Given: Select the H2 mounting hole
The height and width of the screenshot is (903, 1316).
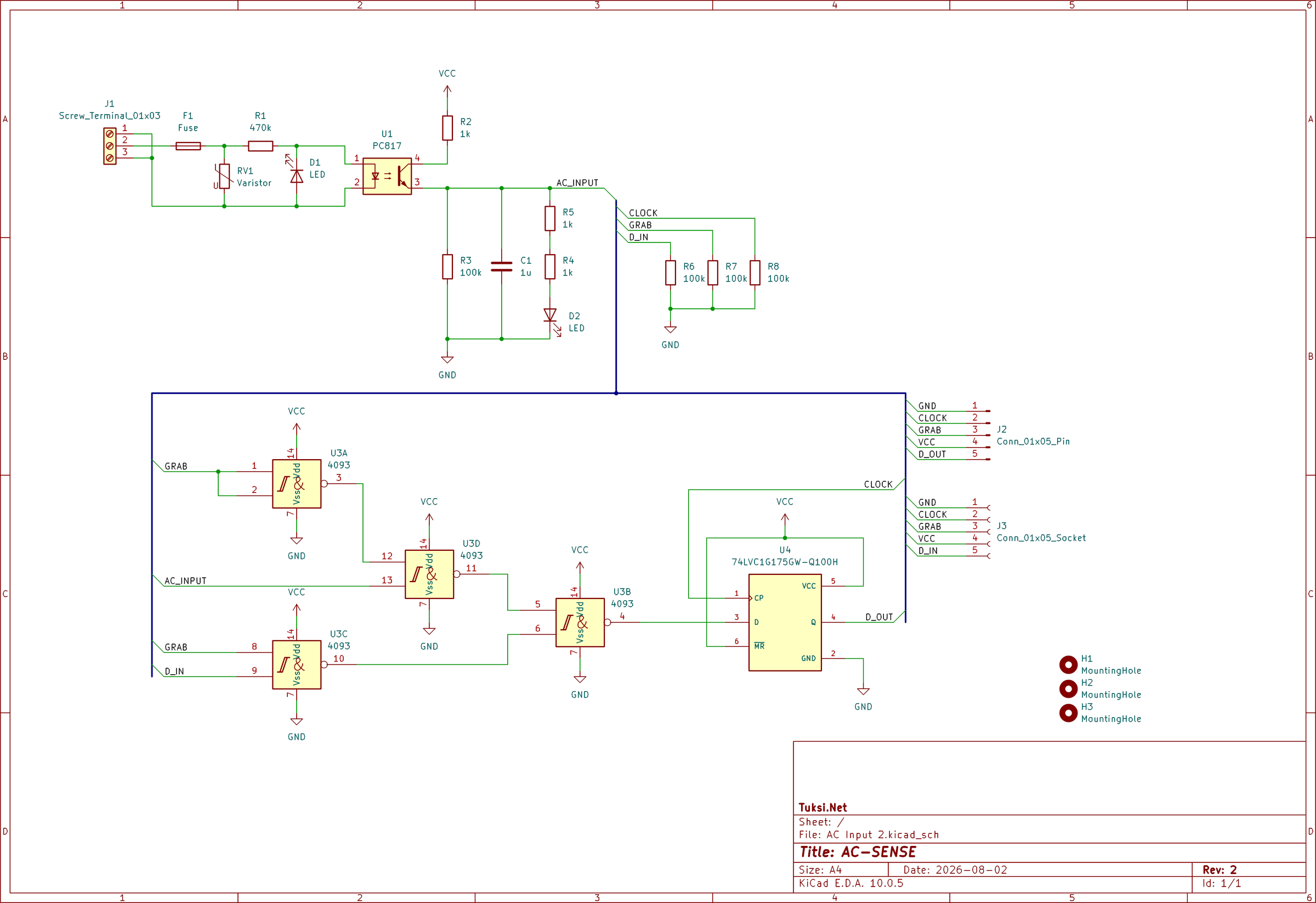Looking at the screenshot, I should tap(1069, 689).
